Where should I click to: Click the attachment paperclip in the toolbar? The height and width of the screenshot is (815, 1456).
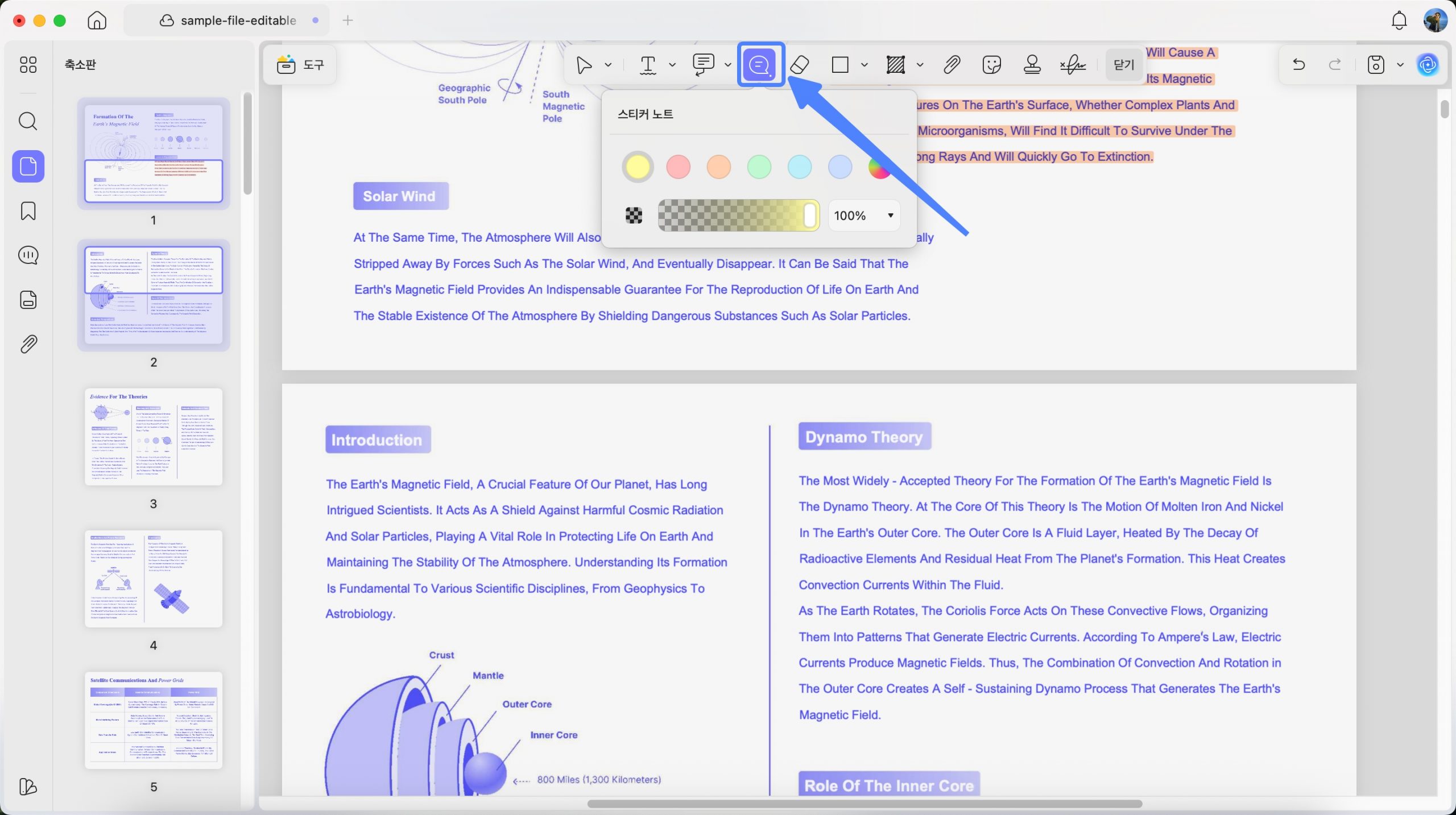pyautogui.click(x=952, y=65)
